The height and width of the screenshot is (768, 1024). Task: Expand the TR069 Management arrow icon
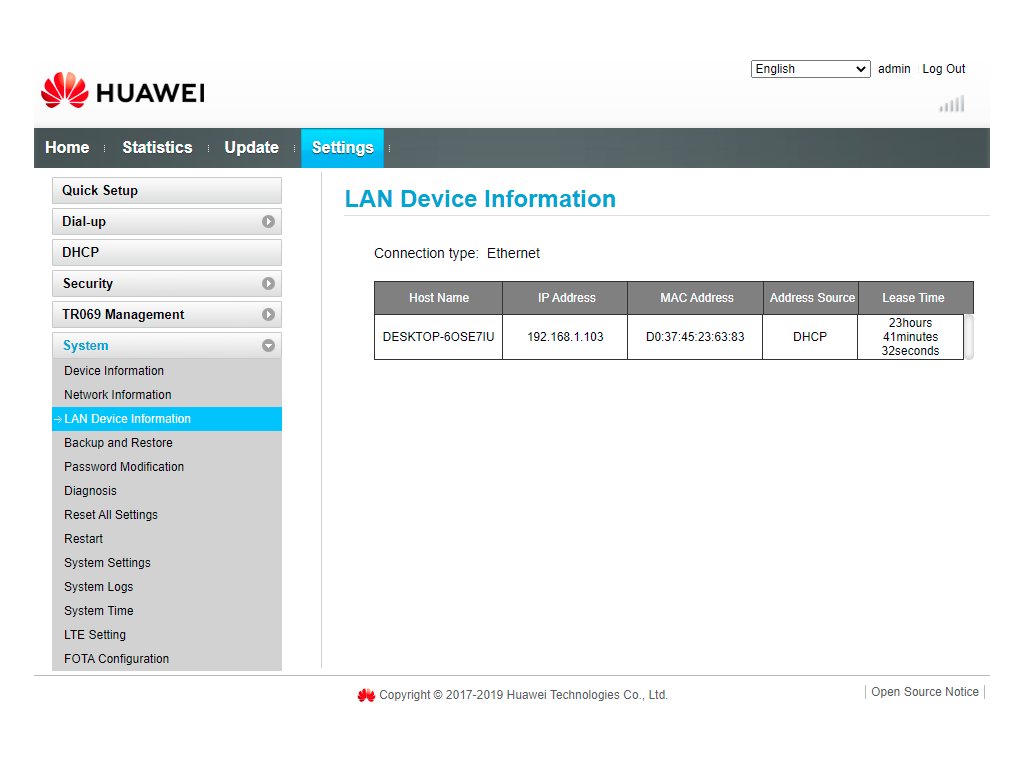pyautogui.click(x=268, y=315)
